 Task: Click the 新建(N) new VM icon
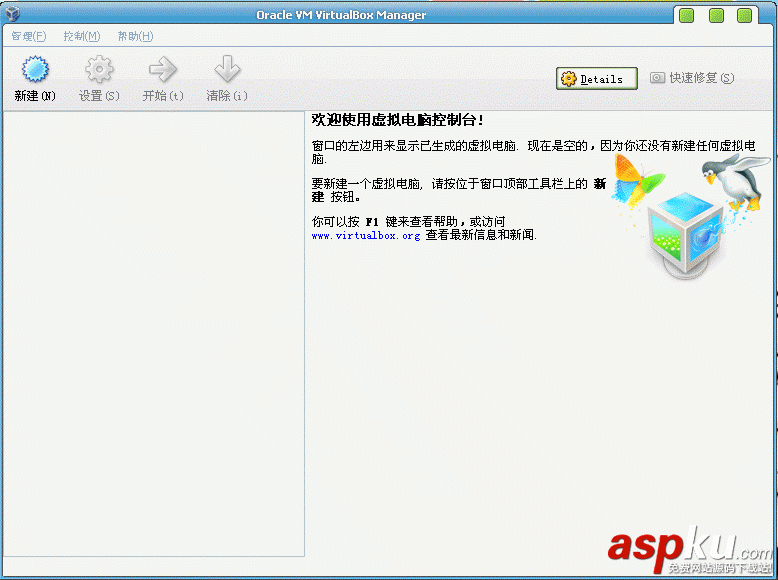pos(35,69)
